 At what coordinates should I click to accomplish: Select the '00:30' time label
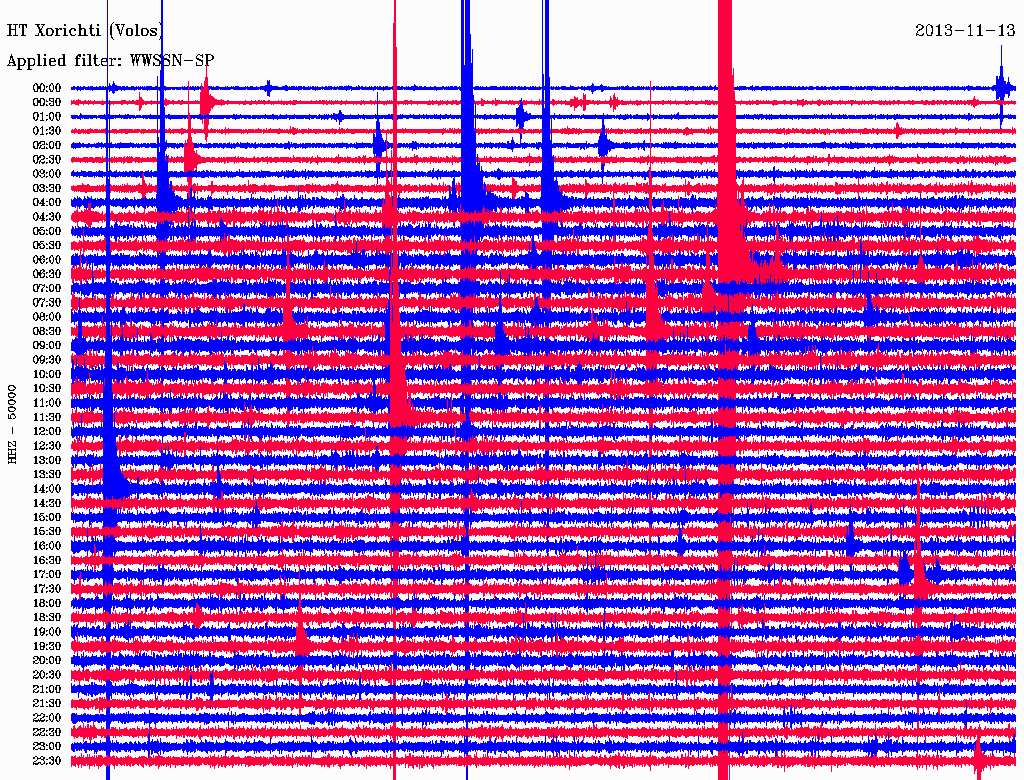pyautogui.click(x=47, y=102)
